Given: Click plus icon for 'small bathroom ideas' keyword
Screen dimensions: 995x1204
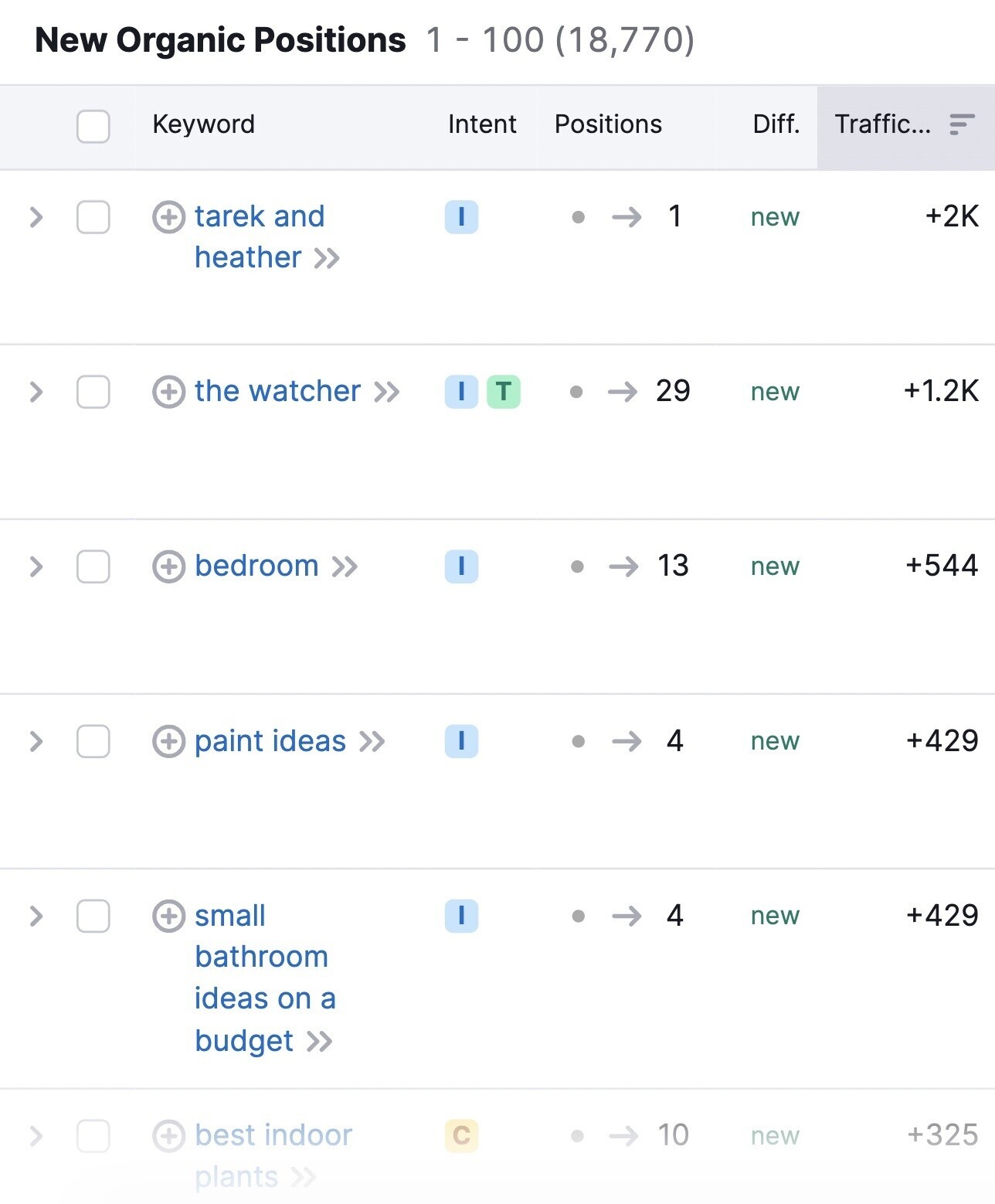Looking at the screenshot, I should tap(168, 917).
